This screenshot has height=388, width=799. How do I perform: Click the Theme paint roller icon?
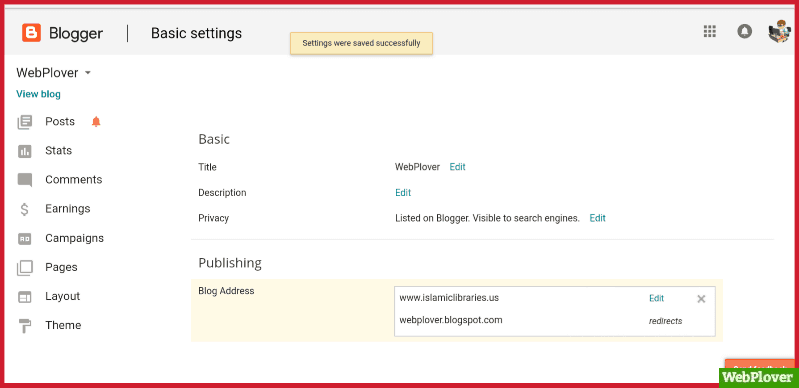click(x=24, y=326)
